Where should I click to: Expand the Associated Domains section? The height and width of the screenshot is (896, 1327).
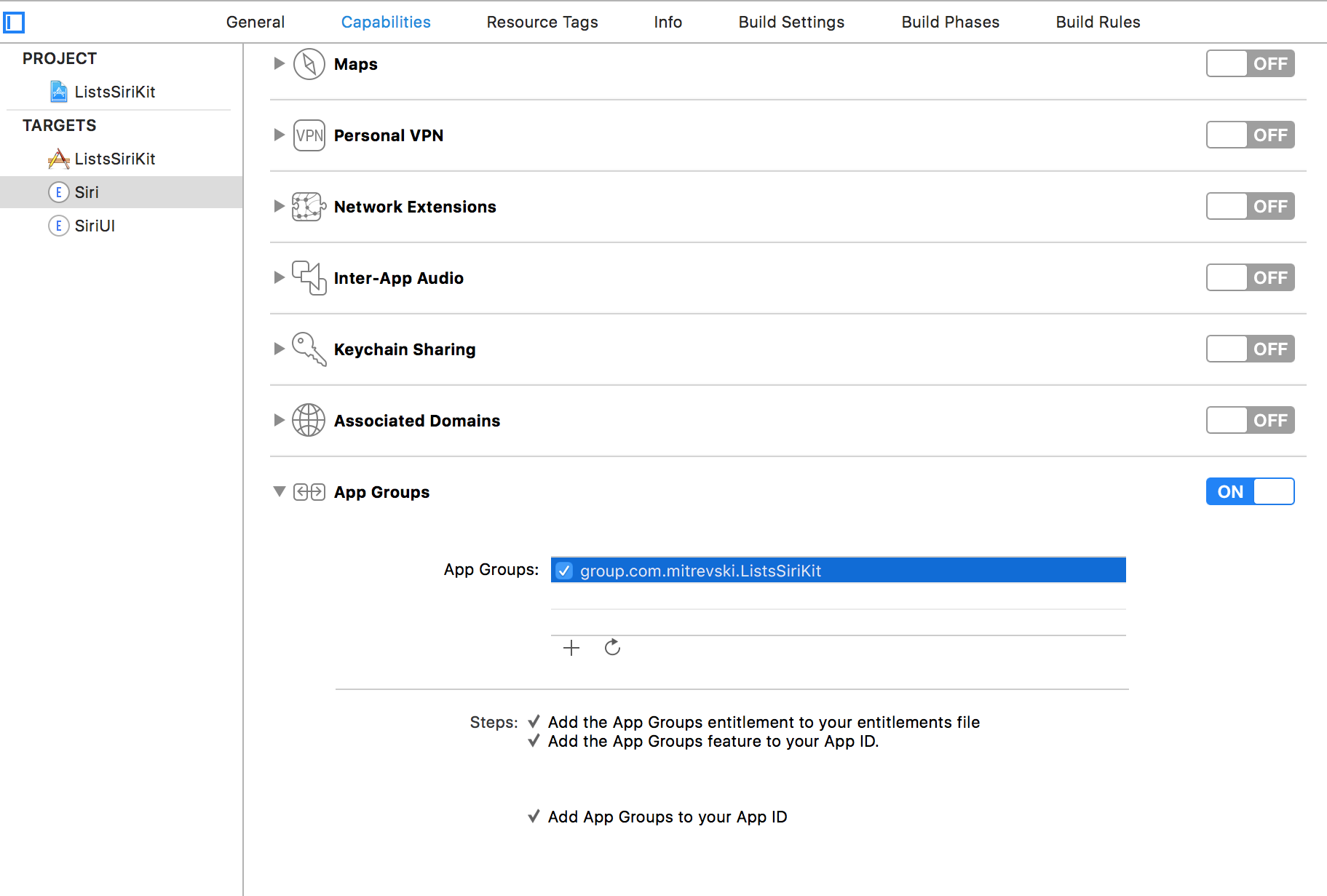[x=279, y=421]
